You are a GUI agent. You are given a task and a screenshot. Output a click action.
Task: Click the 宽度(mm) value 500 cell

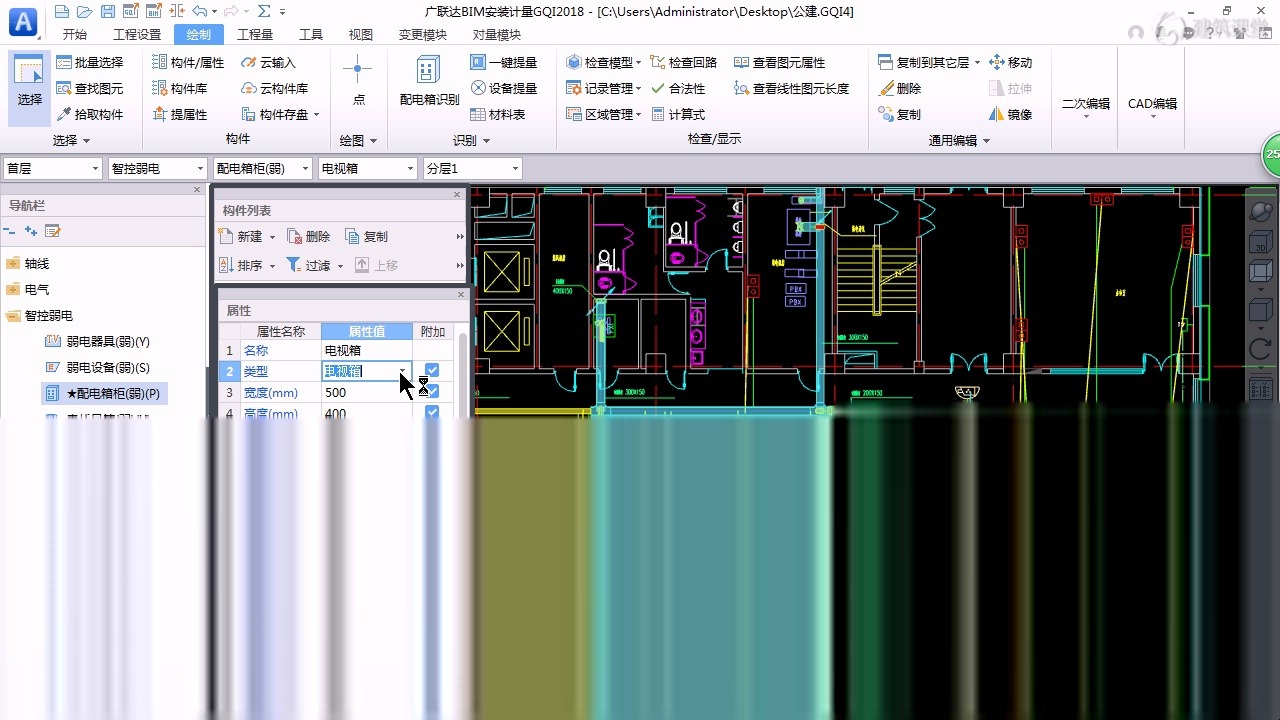(x=366, y=392)
